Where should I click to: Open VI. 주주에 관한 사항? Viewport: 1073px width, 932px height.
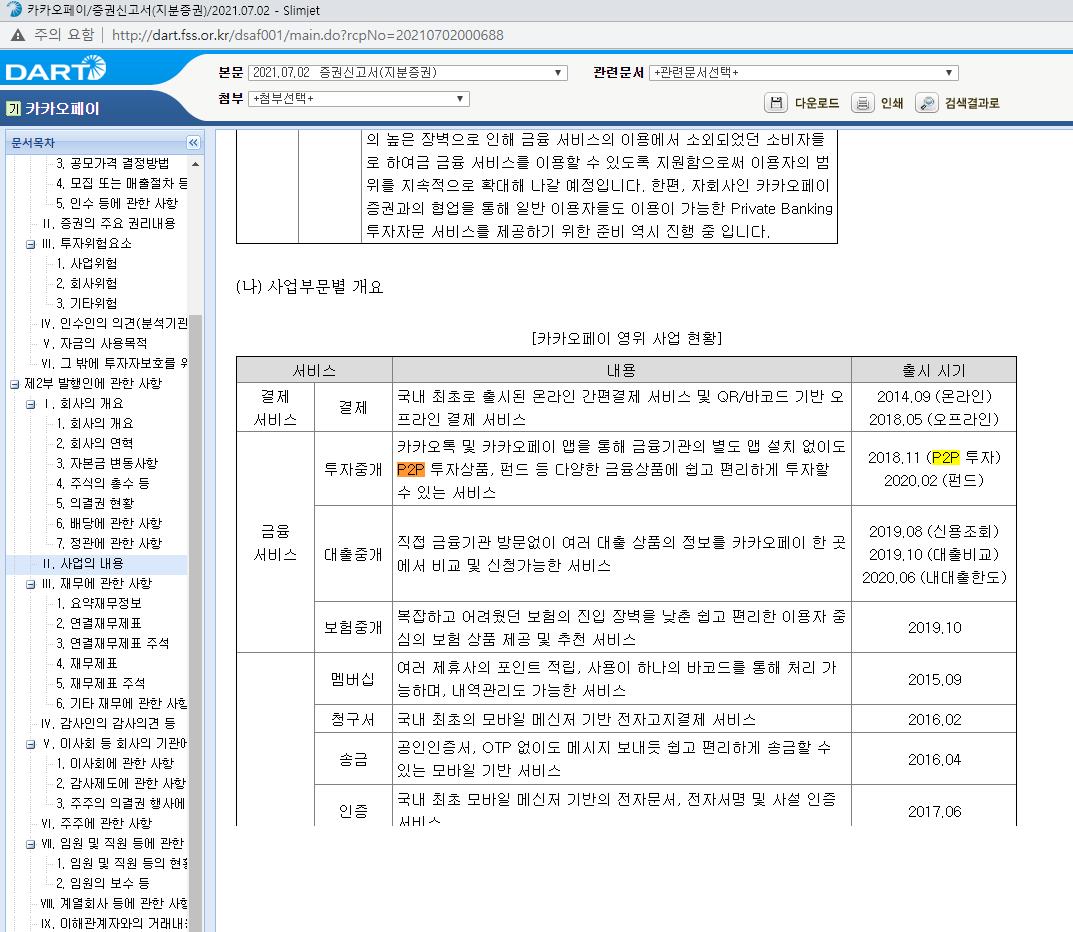point(96,823)
